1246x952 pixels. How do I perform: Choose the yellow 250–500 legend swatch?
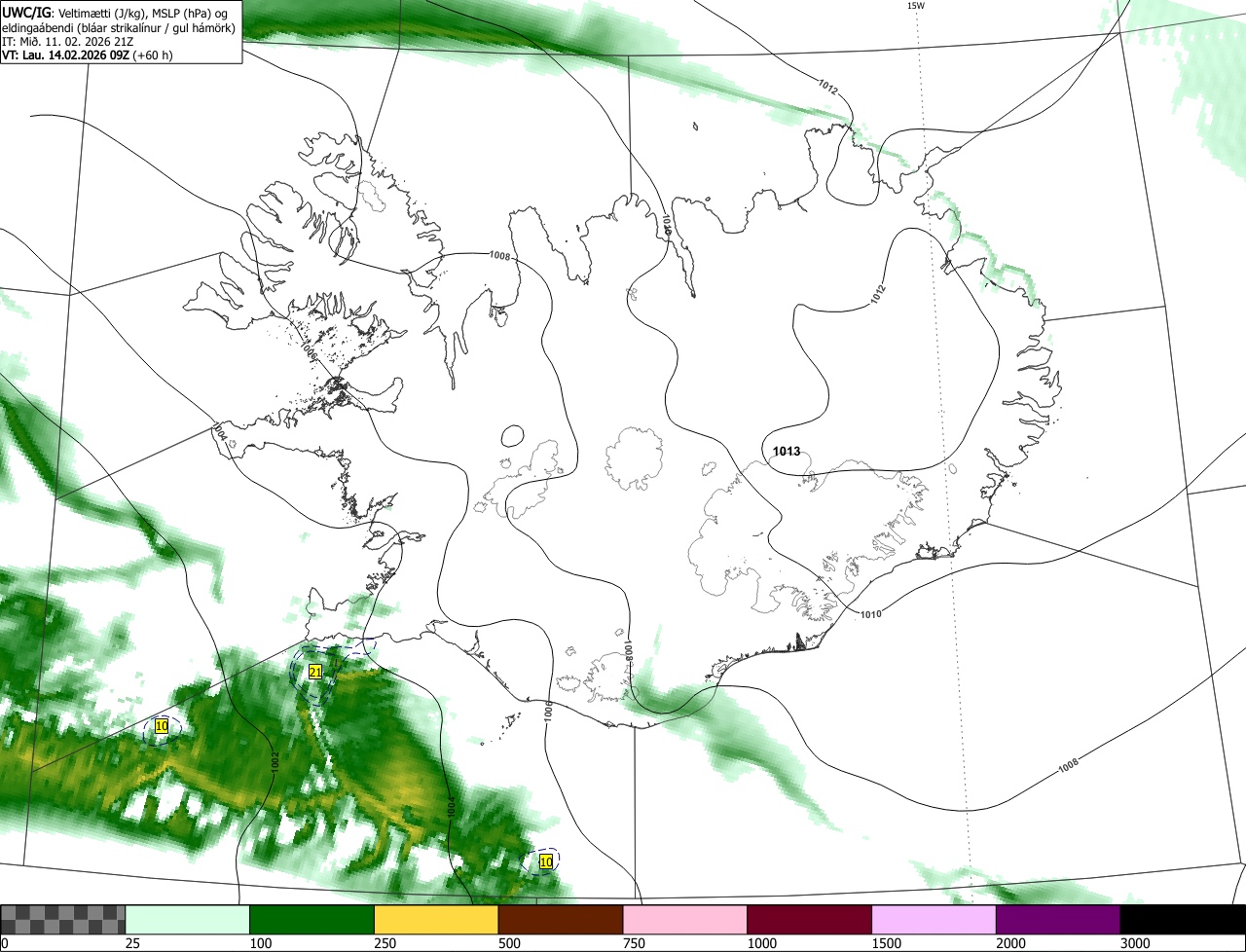436,920
